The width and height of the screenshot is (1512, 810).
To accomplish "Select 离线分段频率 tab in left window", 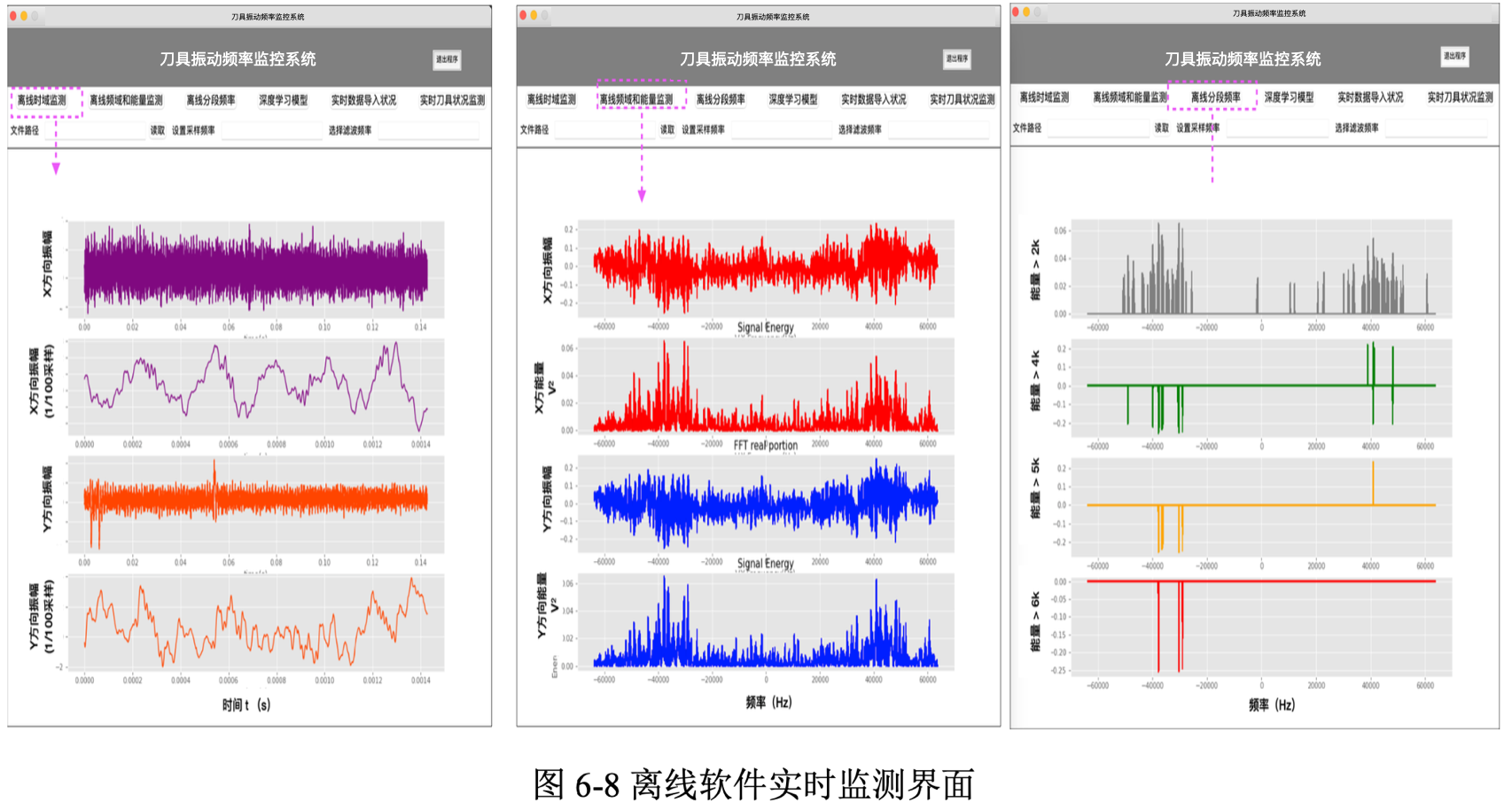I will point(211,100).
